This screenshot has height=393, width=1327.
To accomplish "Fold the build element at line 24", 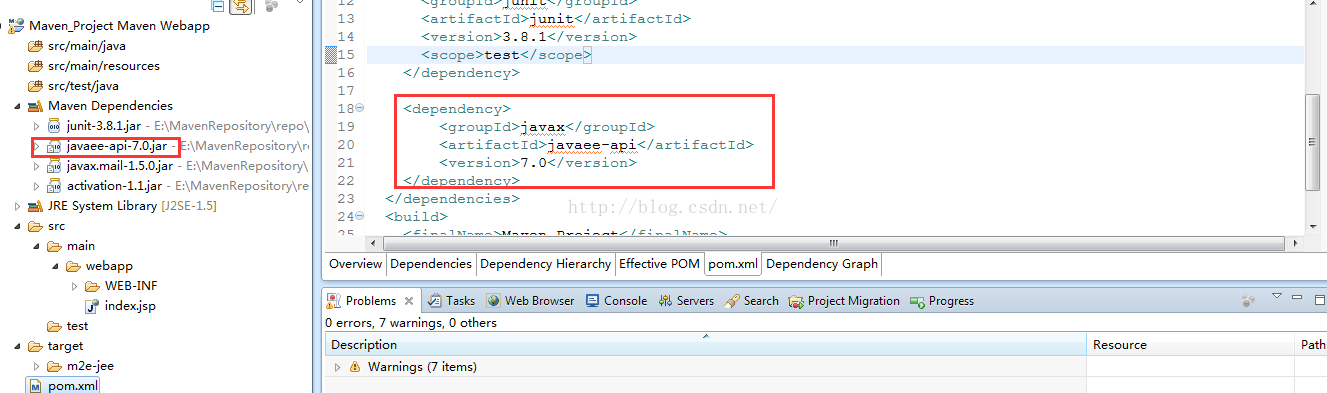I will pos(360,216).
